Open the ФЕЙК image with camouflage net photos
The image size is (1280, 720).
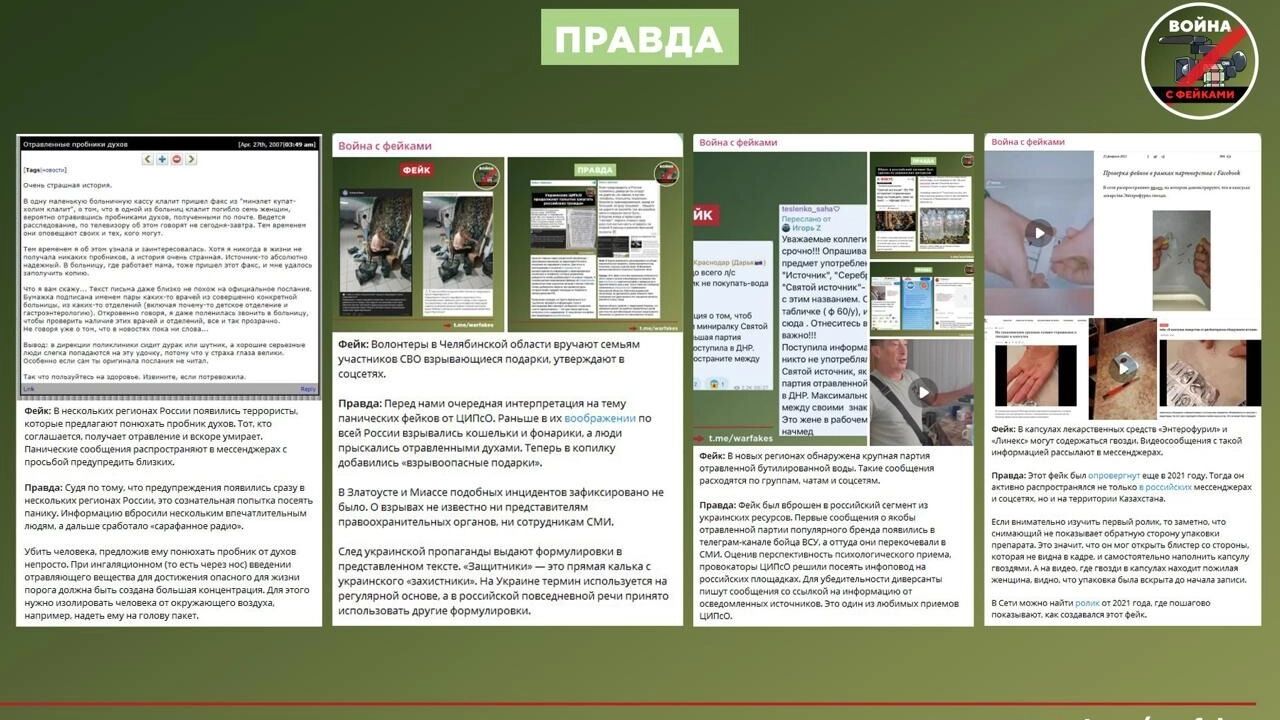(x=417, y=245)
